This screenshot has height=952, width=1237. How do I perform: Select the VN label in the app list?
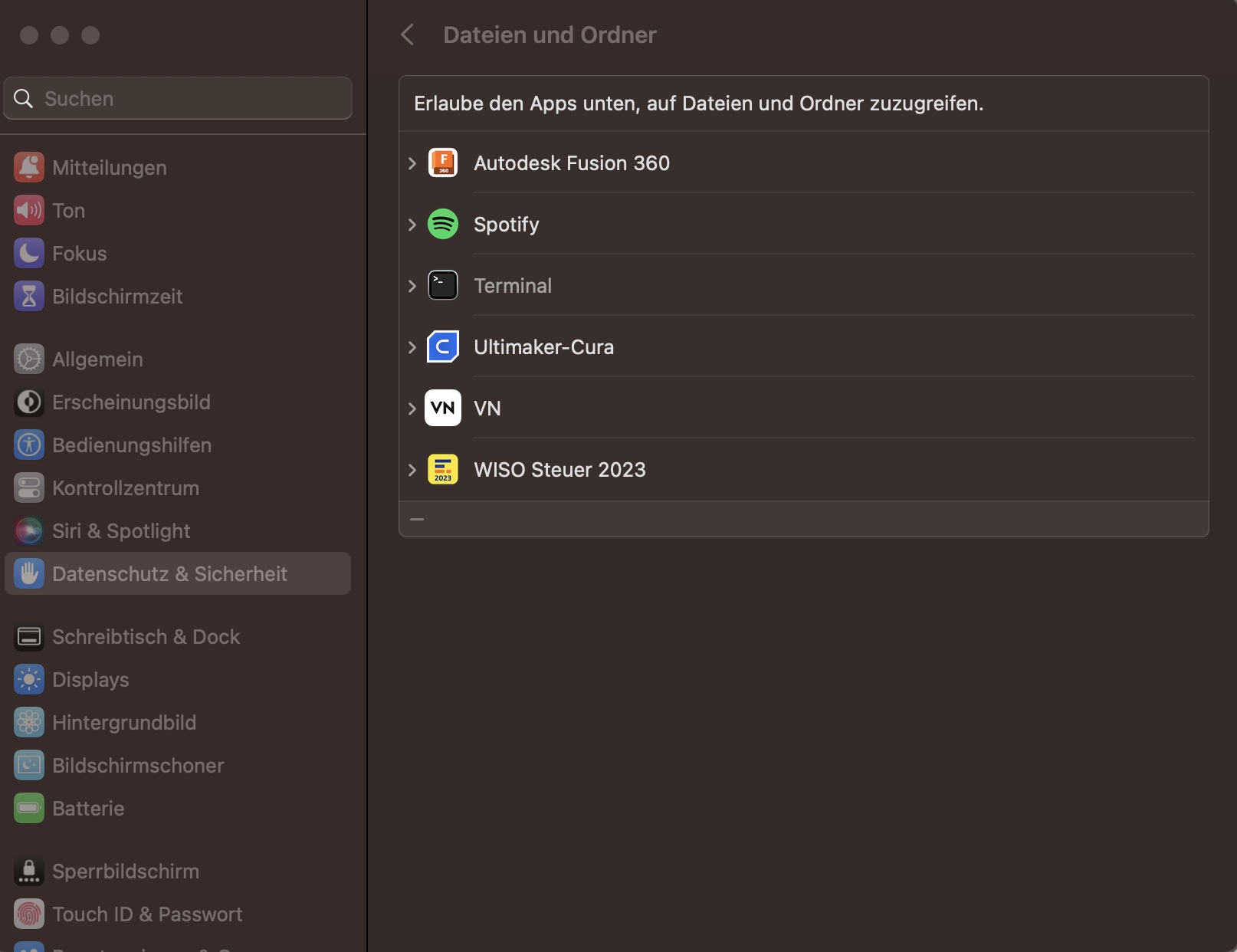(x=487, y=409)
